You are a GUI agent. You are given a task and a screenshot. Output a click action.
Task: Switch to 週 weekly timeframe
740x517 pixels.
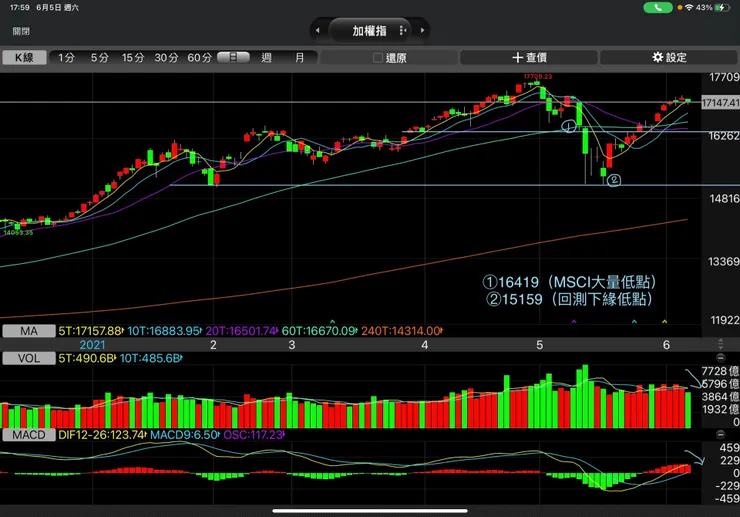point(267,58)
